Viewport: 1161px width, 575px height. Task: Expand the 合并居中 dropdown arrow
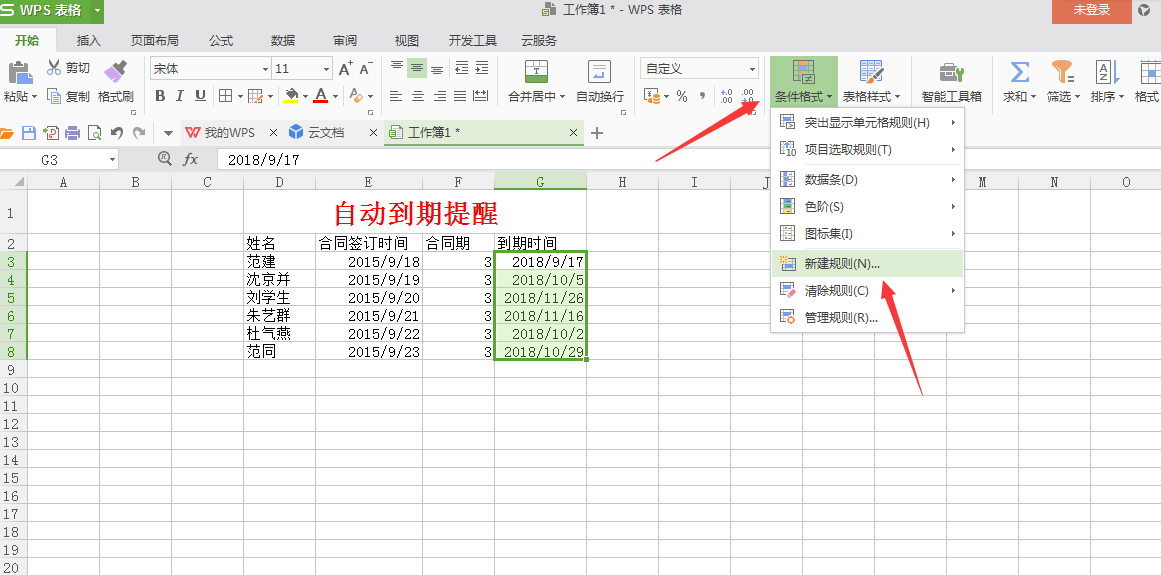click(x=563, y=97)
